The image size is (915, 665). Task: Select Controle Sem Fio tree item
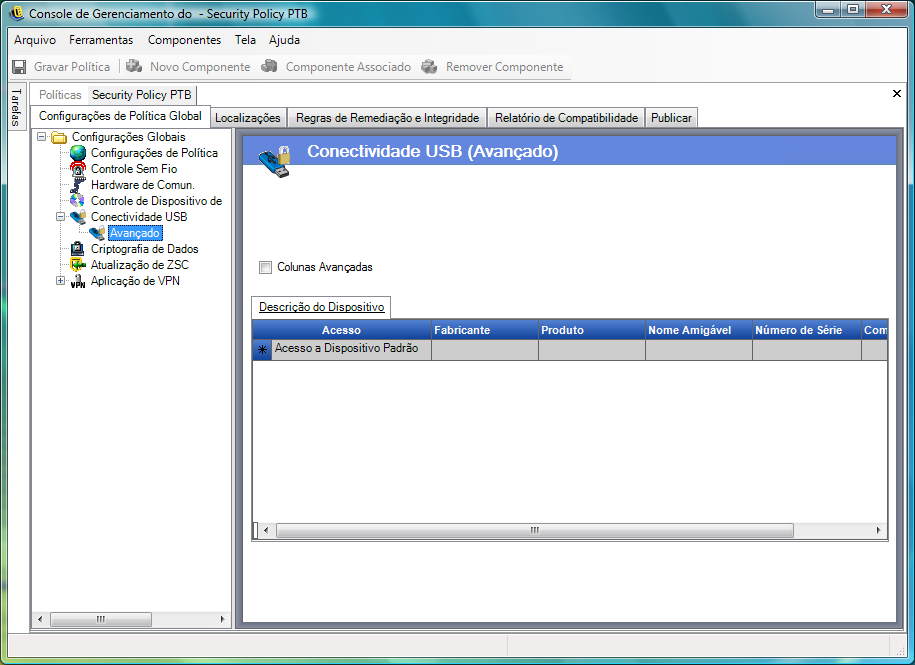point(134,169)
